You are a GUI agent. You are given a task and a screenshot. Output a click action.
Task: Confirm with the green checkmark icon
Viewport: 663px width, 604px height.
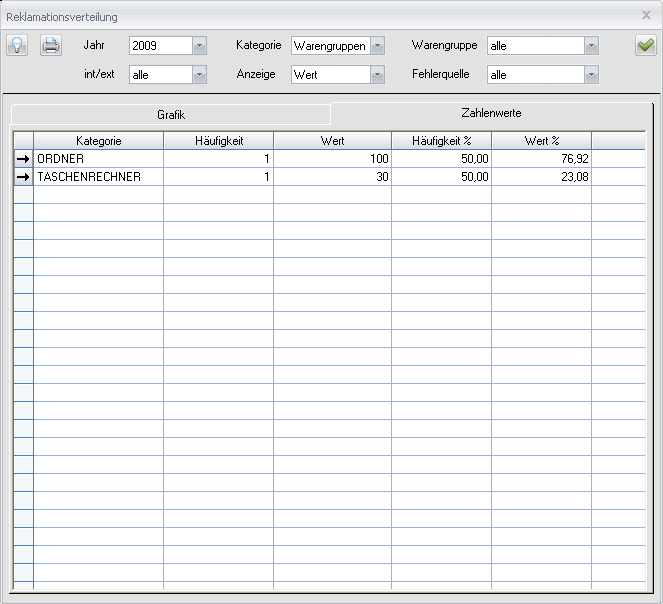645,45
